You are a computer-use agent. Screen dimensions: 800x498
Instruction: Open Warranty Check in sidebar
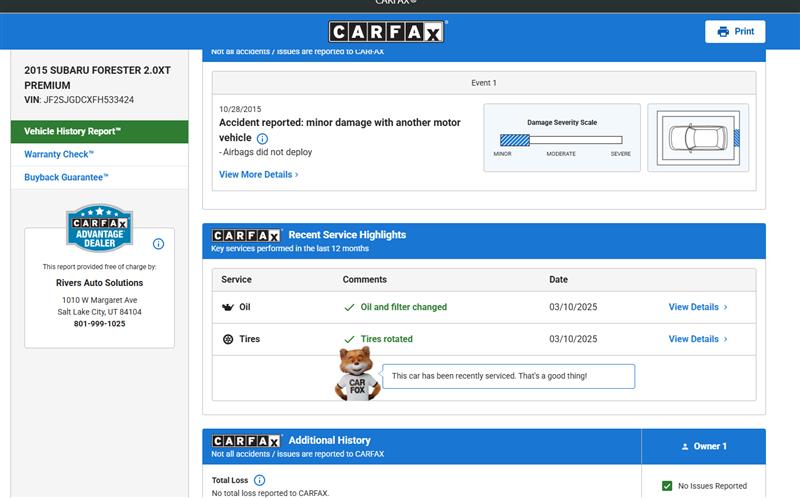(59, 154)
